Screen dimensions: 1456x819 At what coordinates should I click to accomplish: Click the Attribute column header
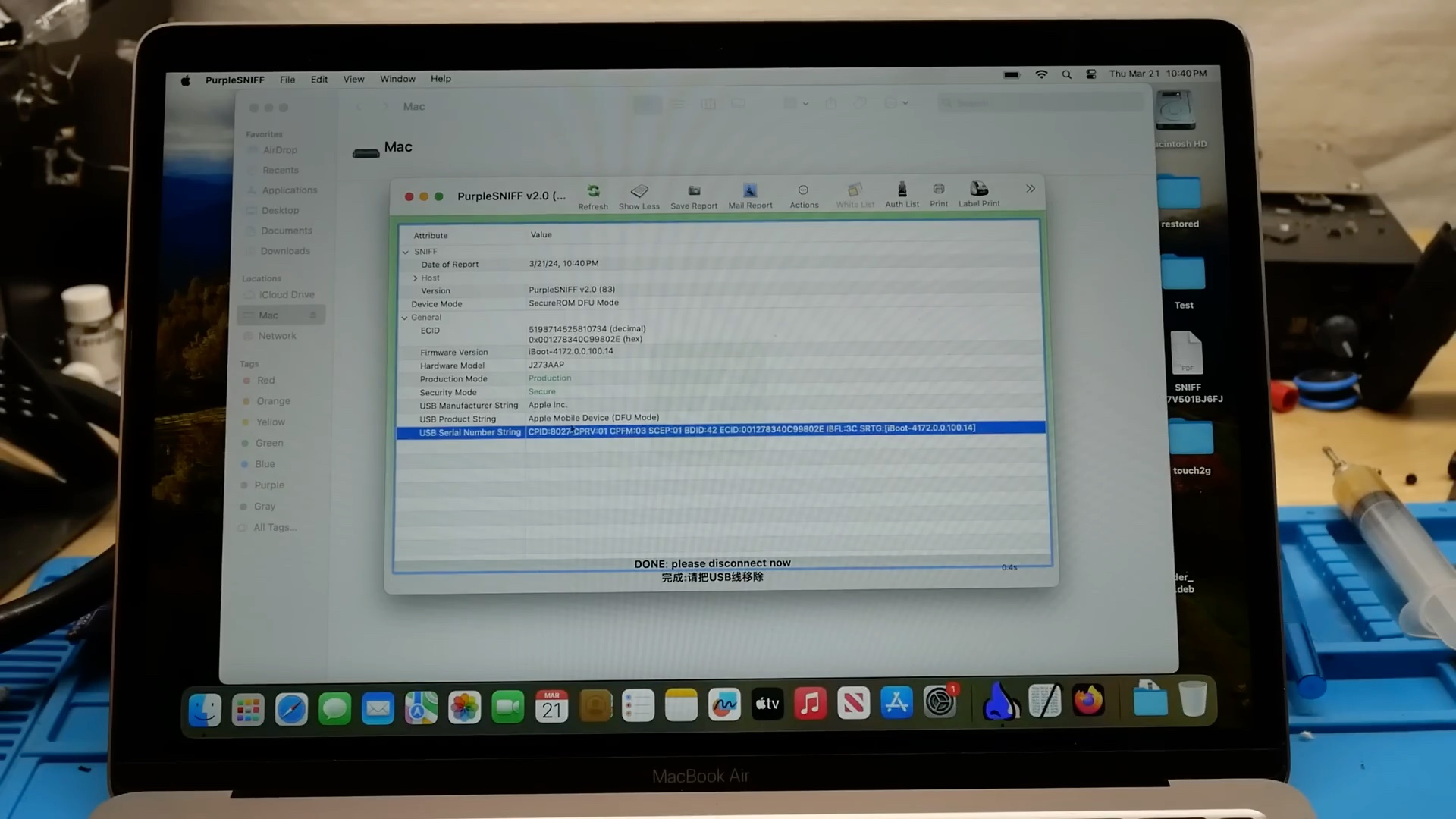pos(431,236)
